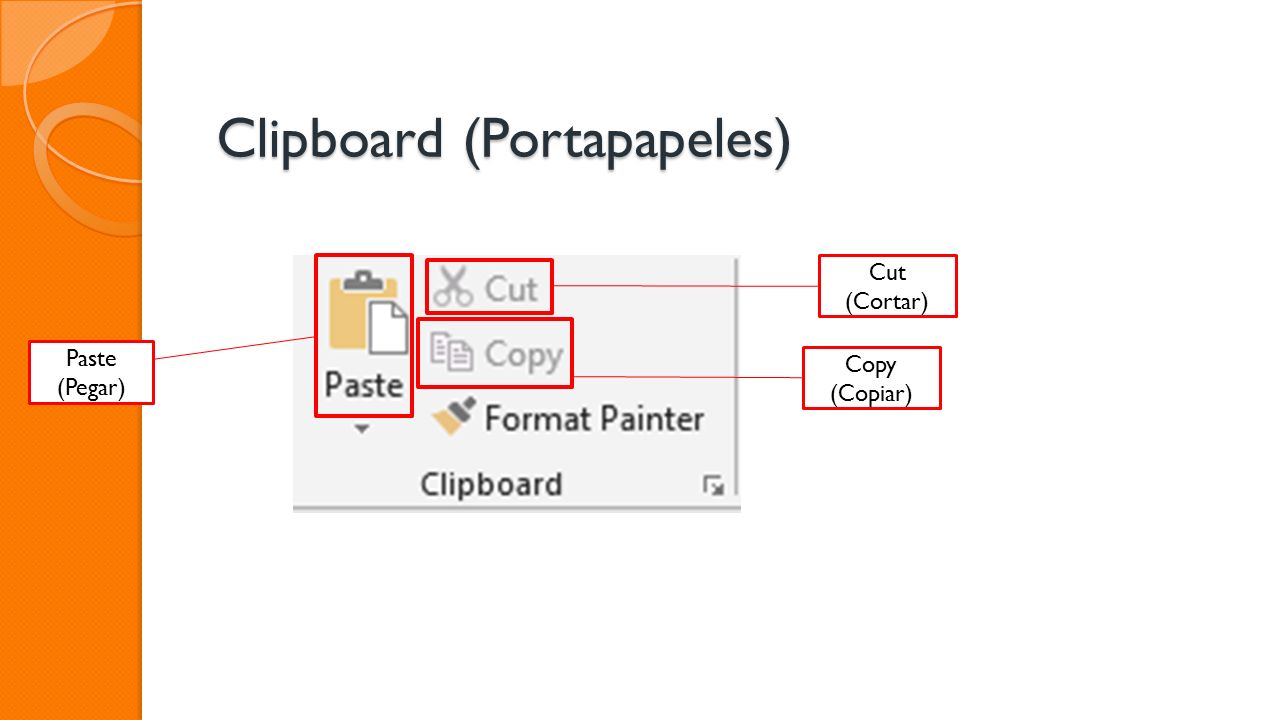Click the Clipboard group name label

[x=491, y=484]
